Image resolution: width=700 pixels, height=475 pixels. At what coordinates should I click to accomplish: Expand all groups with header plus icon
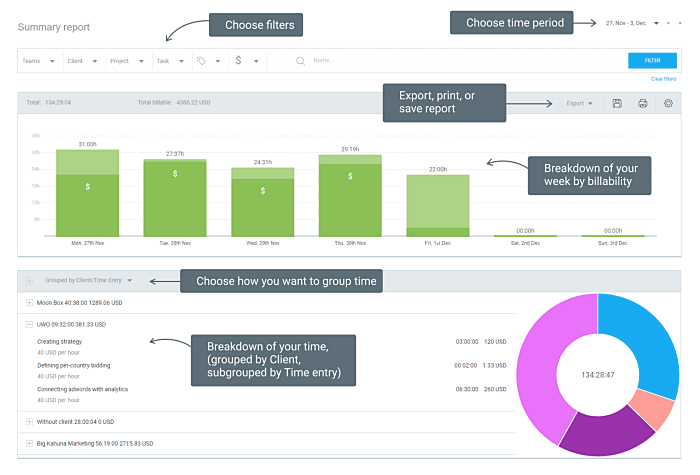pyautogui.click(x=29, y=281)
